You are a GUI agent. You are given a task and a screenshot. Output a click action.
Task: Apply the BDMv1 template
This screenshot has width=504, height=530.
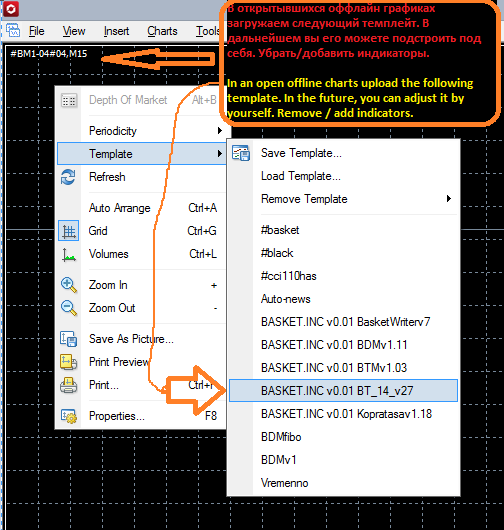[x=343, y=460]
